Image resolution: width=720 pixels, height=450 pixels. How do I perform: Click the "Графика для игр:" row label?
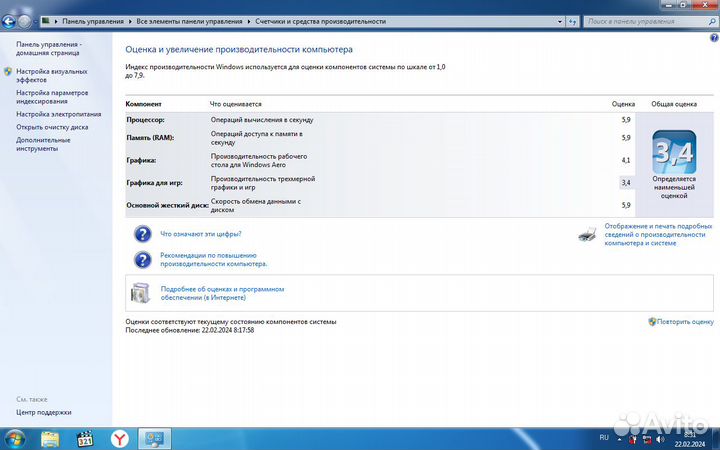(154, 183)
